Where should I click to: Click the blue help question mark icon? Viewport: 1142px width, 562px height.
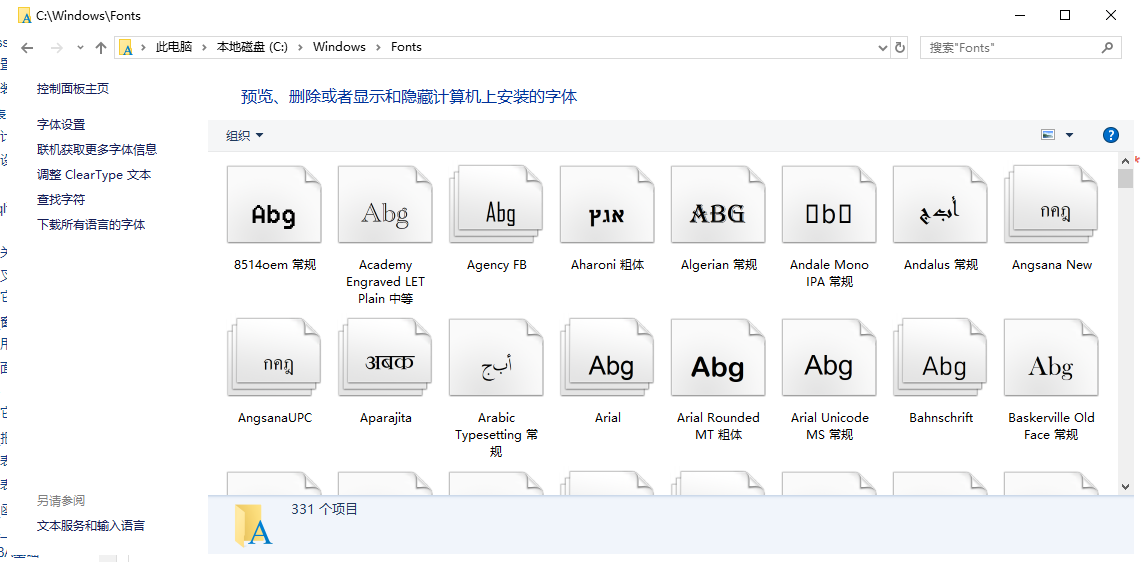click(1111, 135)
